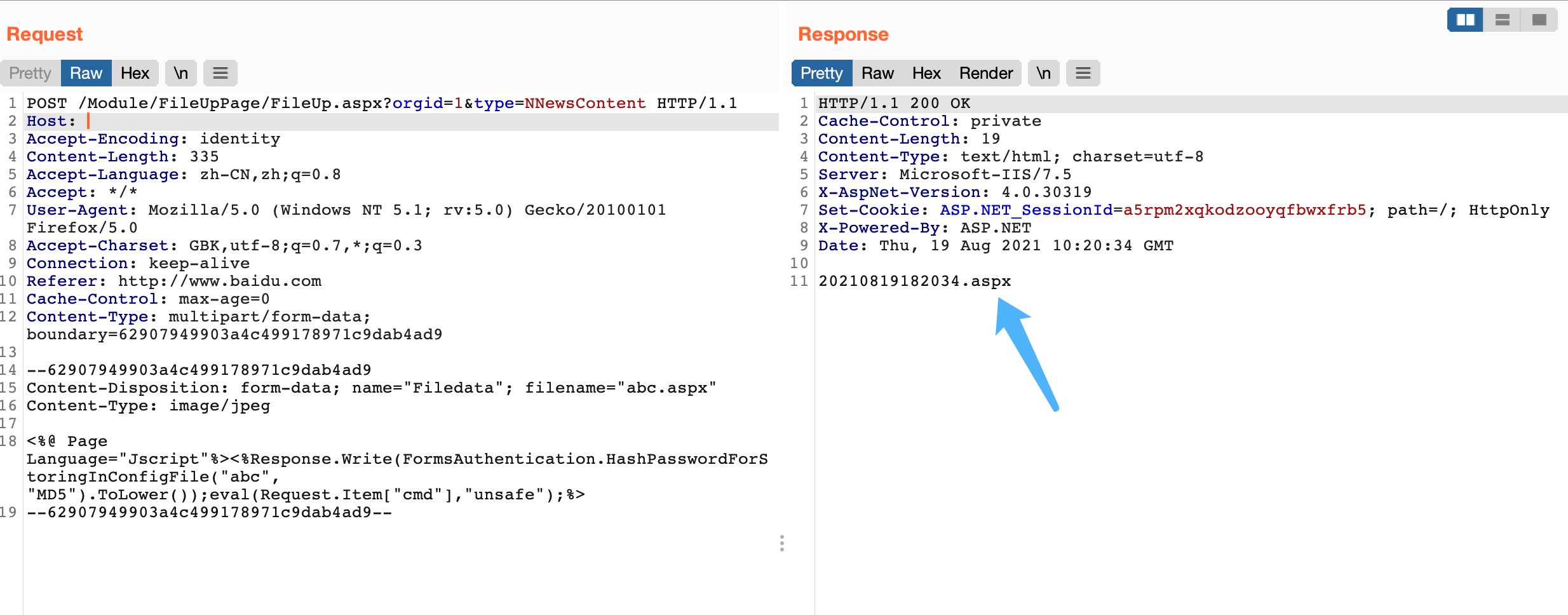Click the 'HTTP/1.1 200 OK' status line
1568x615 pixels.
[894, 104]
